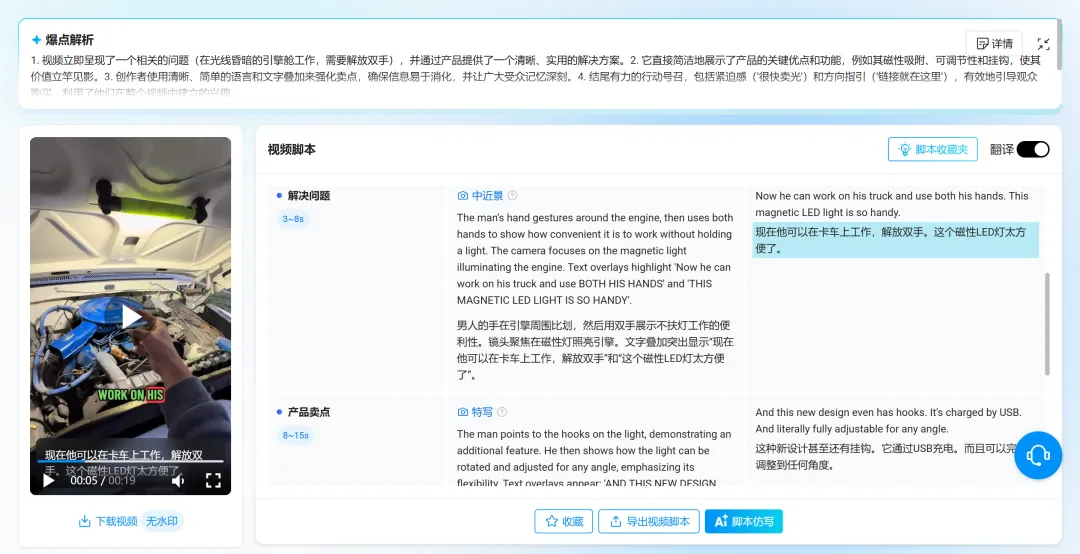Click the 收藏 star favorite button
The image size is (1080, 554).
(563, 521)
